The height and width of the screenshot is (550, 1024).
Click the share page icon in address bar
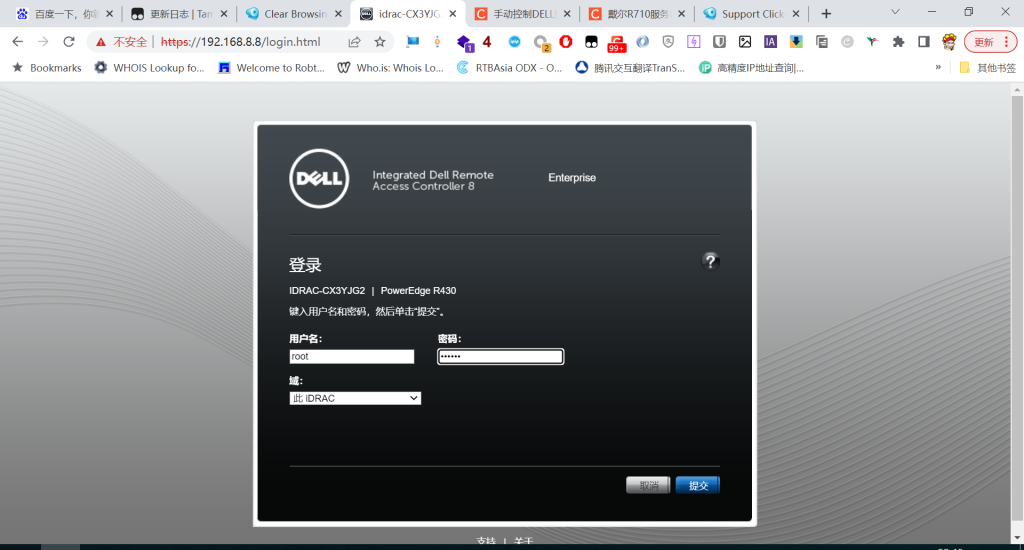354,42
